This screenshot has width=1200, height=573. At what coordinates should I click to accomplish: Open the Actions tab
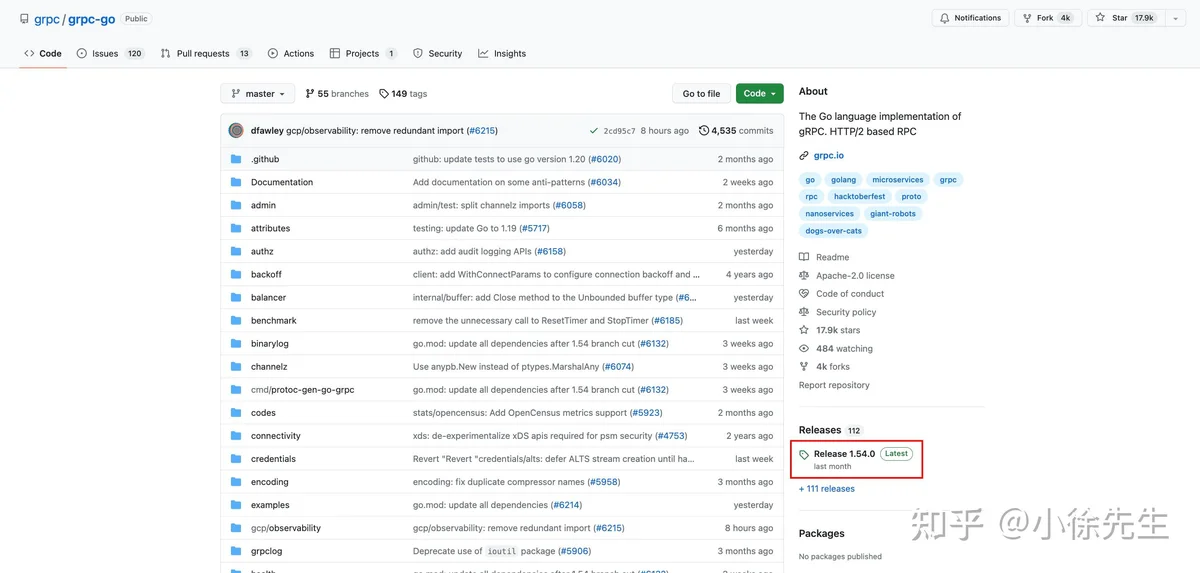click(290, 53)
